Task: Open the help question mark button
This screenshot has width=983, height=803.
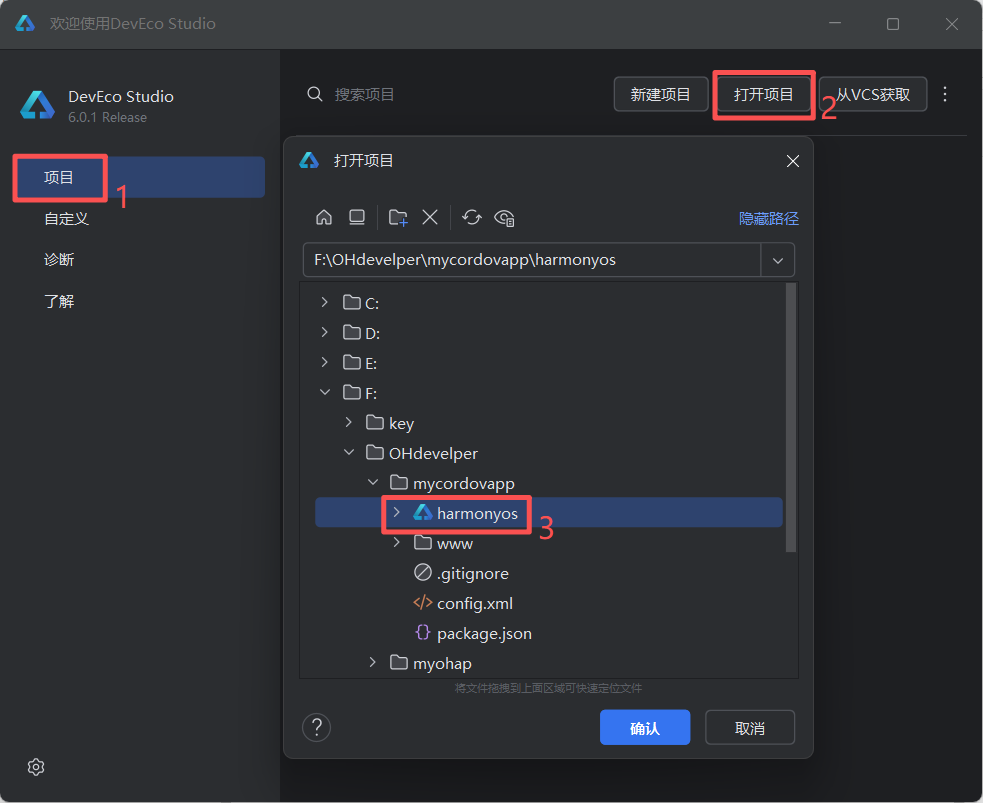Action: click(x=317, y=727)
